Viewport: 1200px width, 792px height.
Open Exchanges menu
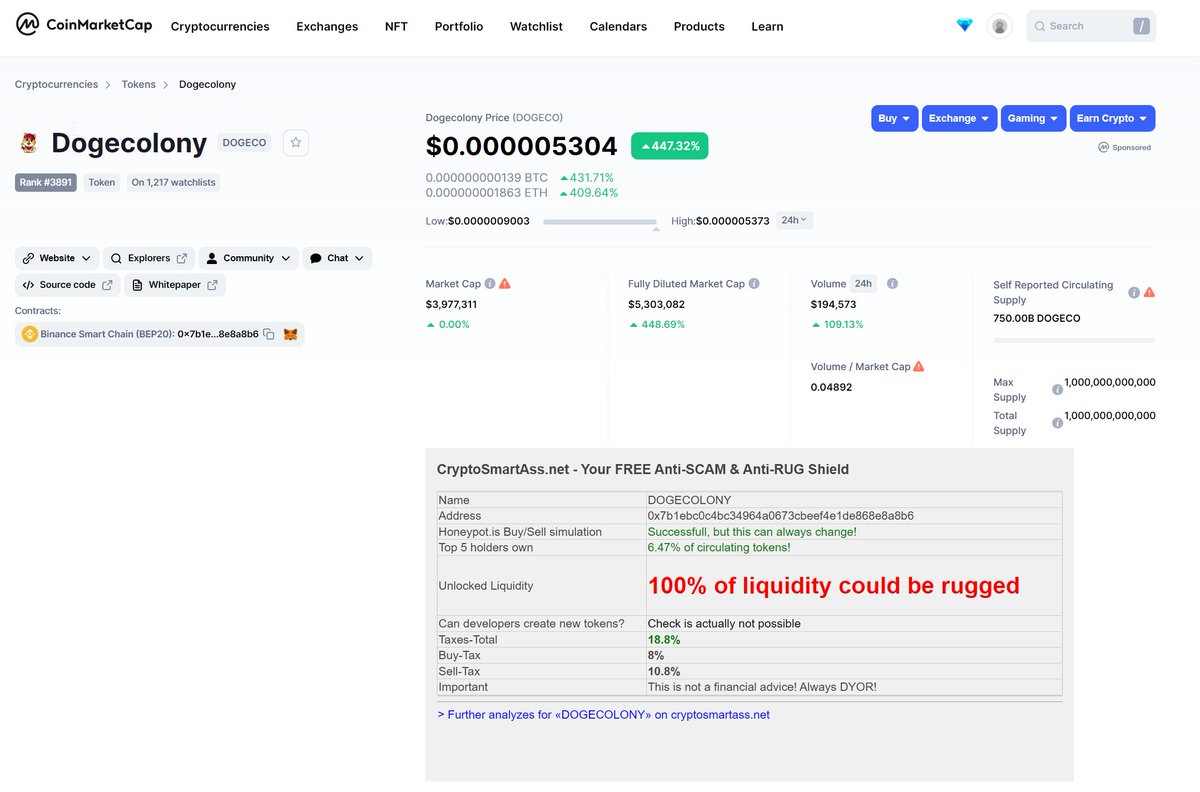(327, 26)
